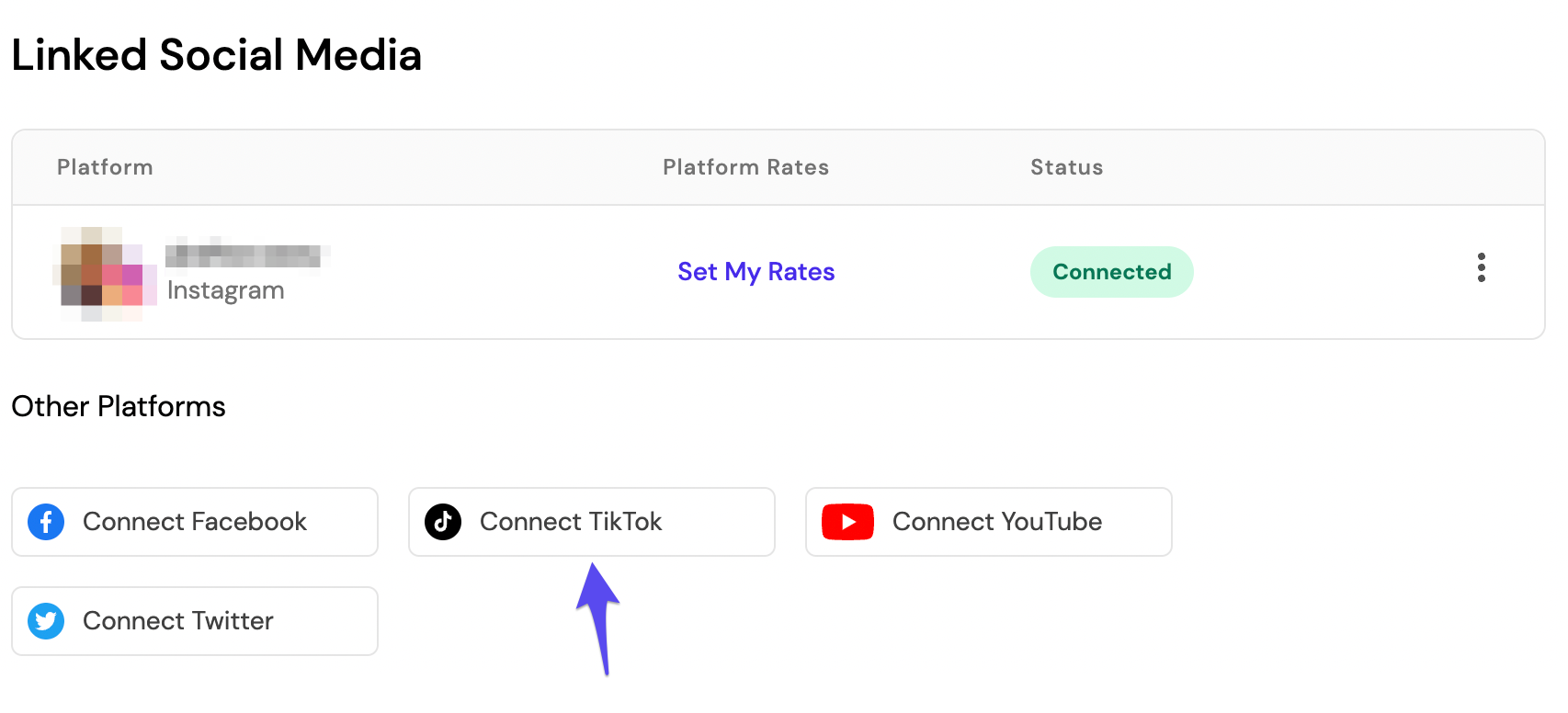The width and height of the screenshot is (1568, 713).
Task: Select the Connect Facebook button label
Action: (x=195, y=522)
